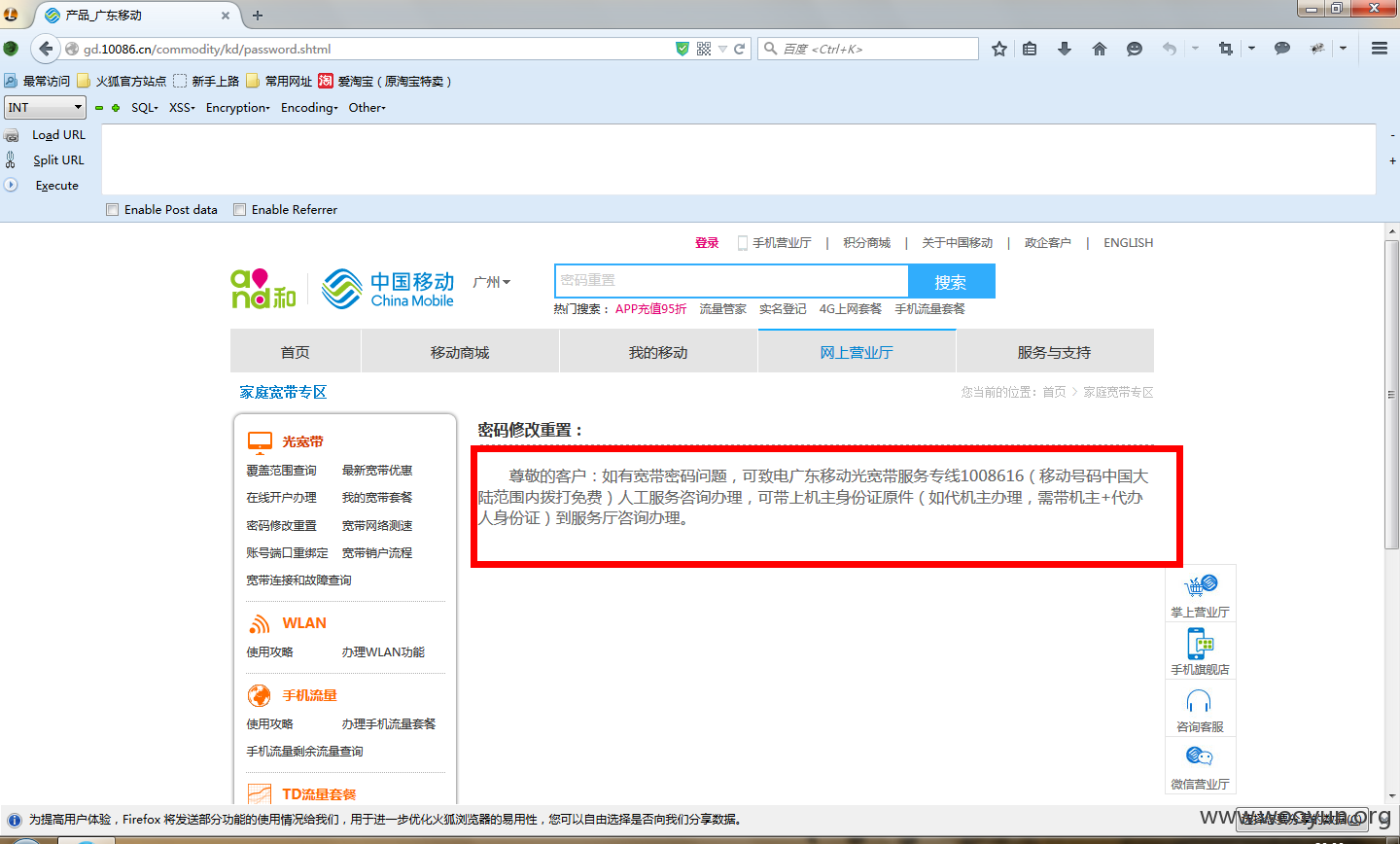Click the China Mobile logo

pos(389,289)
